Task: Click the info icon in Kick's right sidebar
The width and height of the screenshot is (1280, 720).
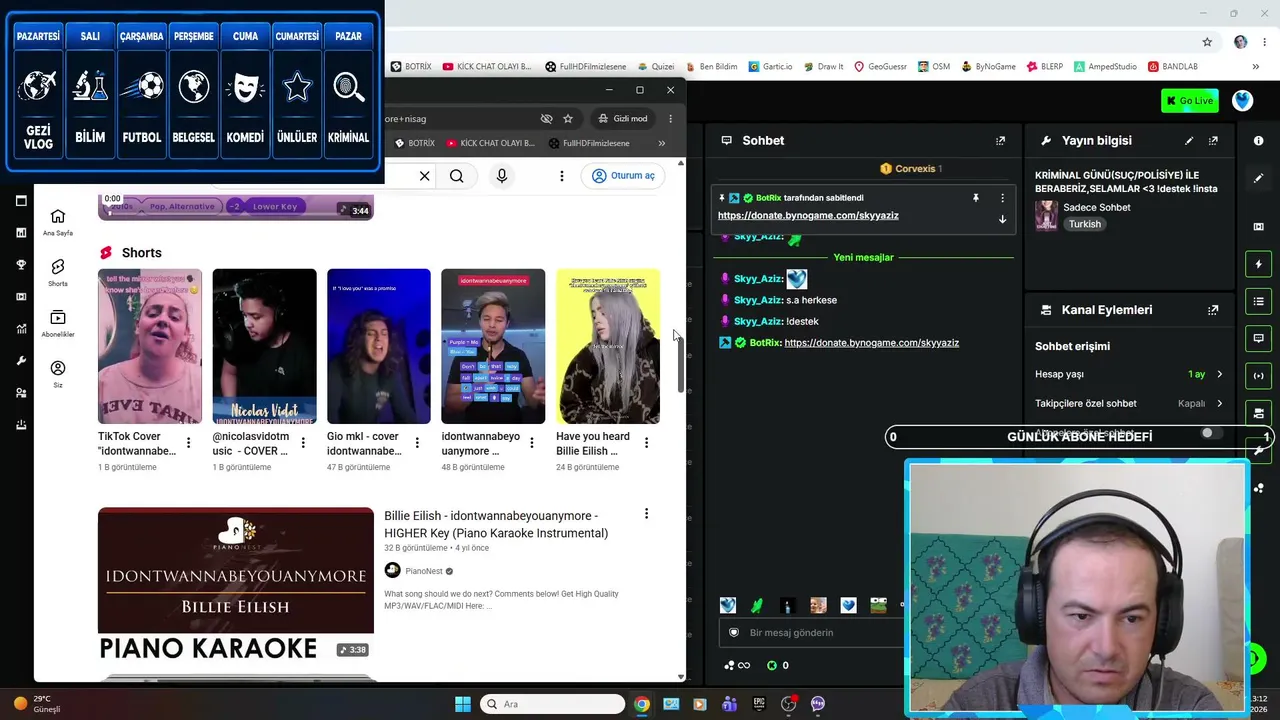Action: [x=1258, y=141]
